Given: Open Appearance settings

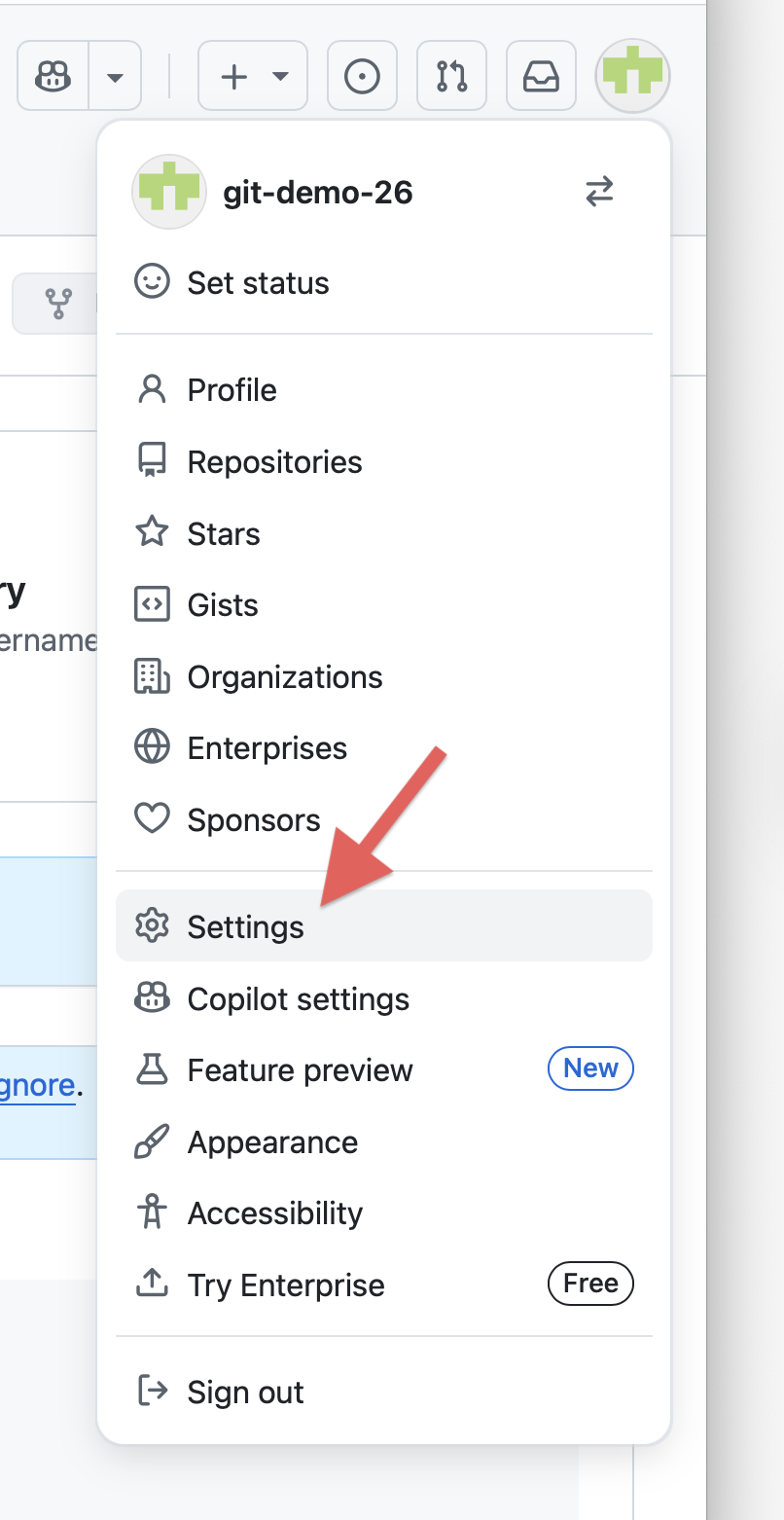Looking at the screenshot, I should pyautogui.click(x=272, y=1141).
